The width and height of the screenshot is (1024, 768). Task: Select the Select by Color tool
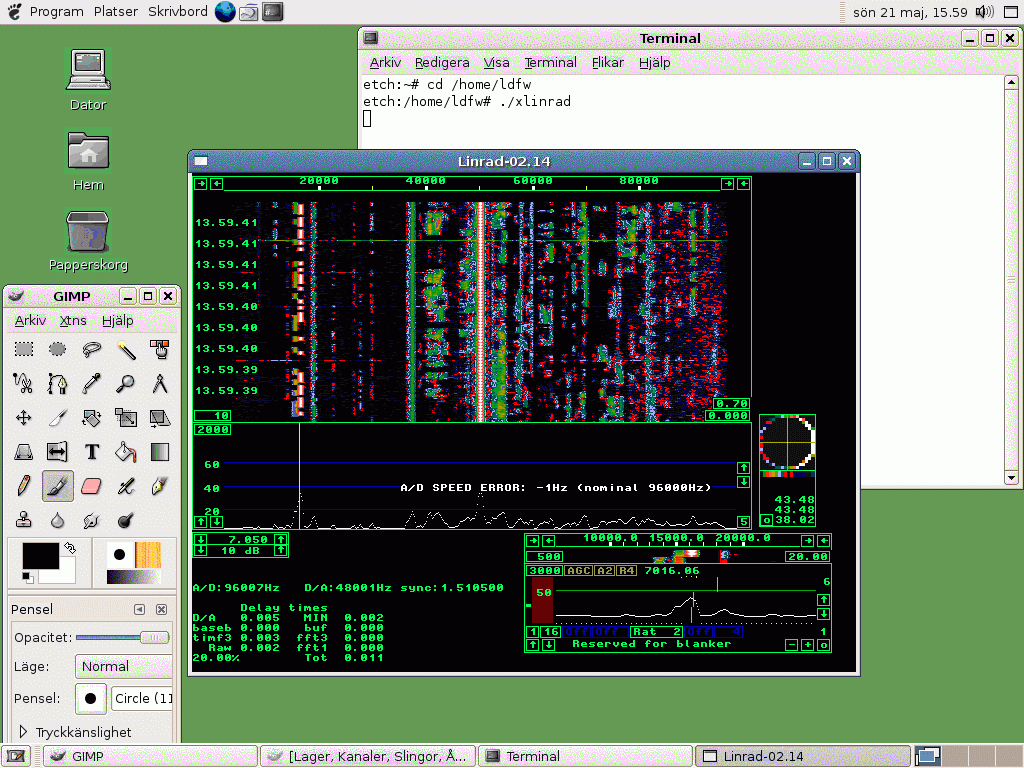click(x=159, y=349)
